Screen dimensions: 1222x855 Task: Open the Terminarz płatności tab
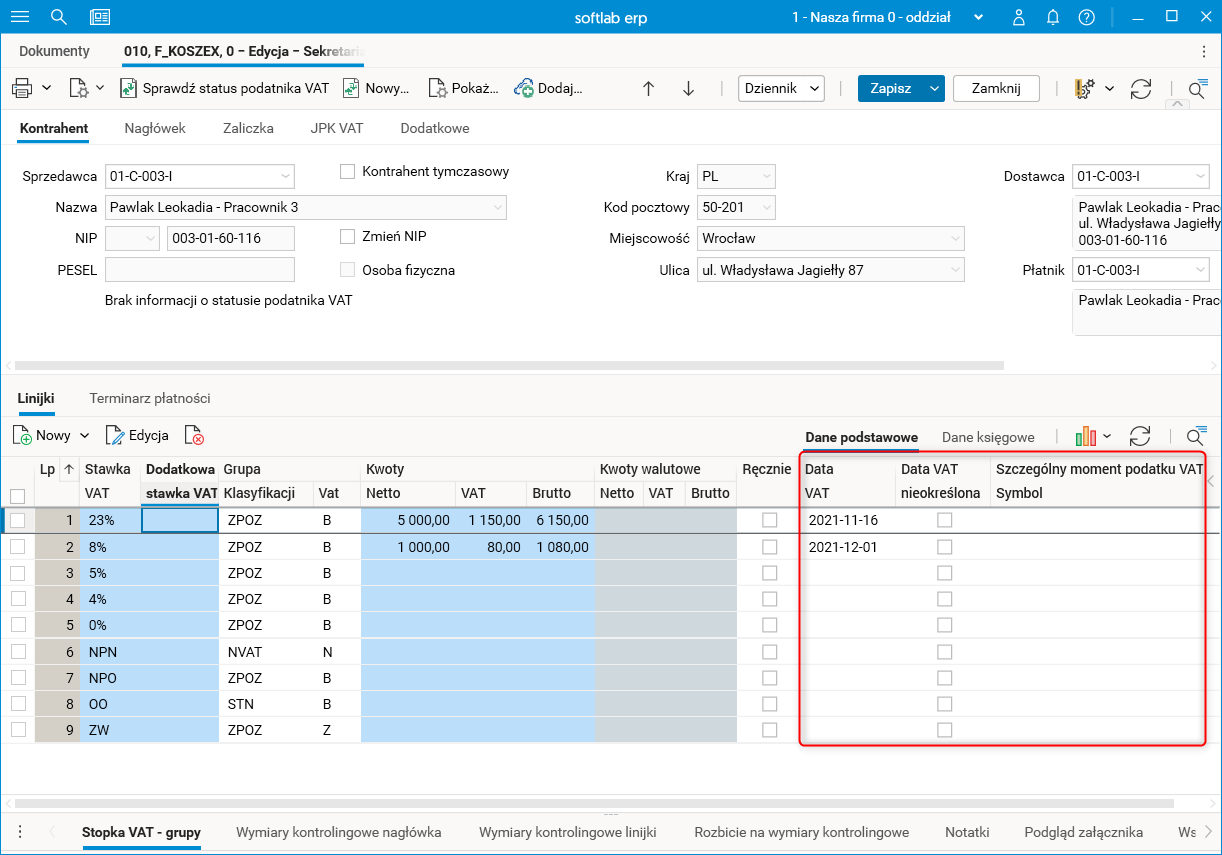150,398
